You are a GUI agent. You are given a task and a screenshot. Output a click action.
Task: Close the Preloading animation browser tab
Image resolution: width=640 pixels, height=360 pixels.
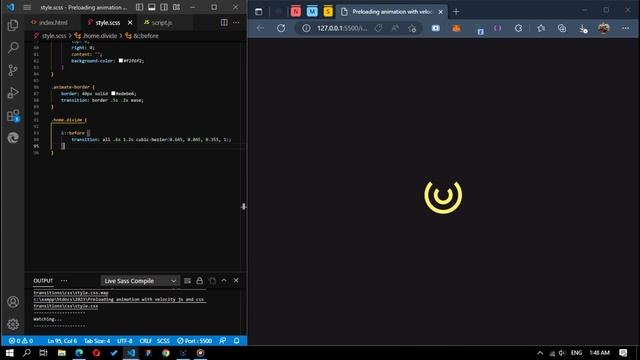(440, 12)
